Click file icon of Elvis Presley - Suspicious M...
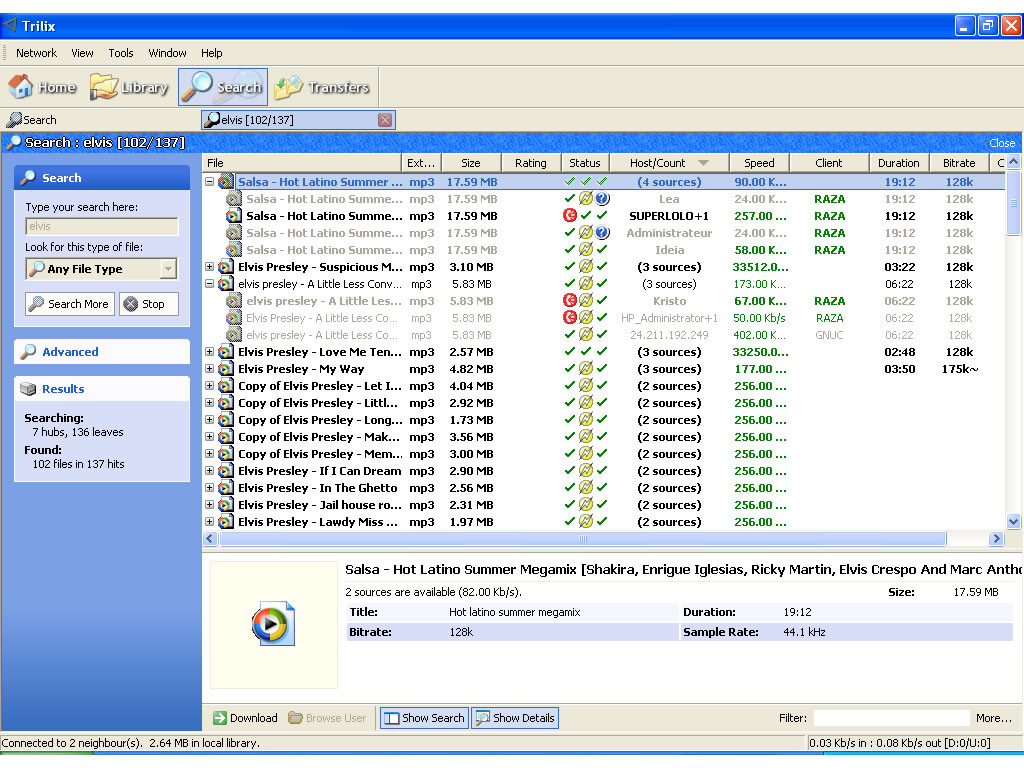Screen dimensions: 1024x768 tap(225, 267)
